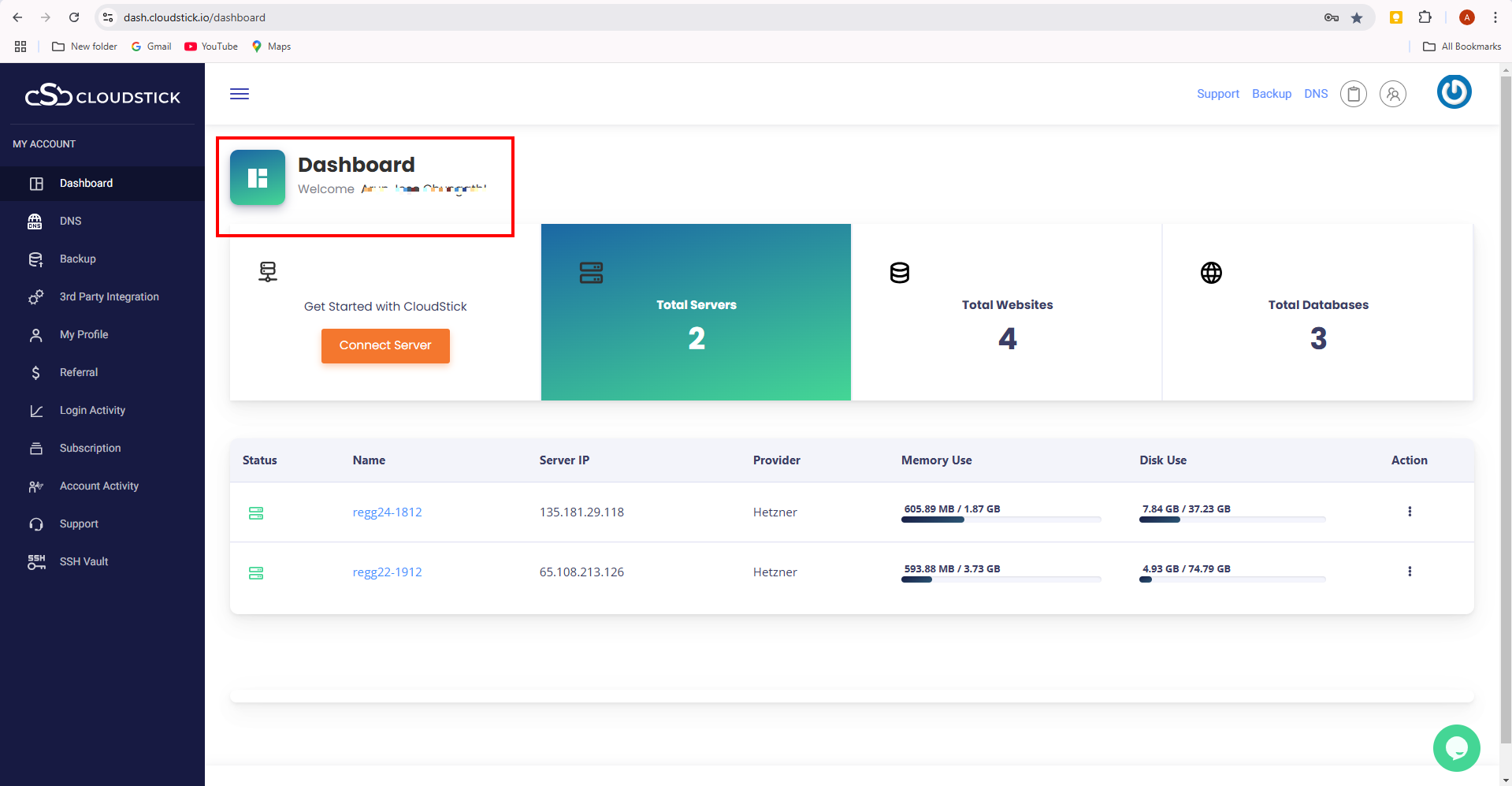Viewport: 1512px width, 786px height.
Task: Open the green chat support bubble
Action: coord(1456,747)
